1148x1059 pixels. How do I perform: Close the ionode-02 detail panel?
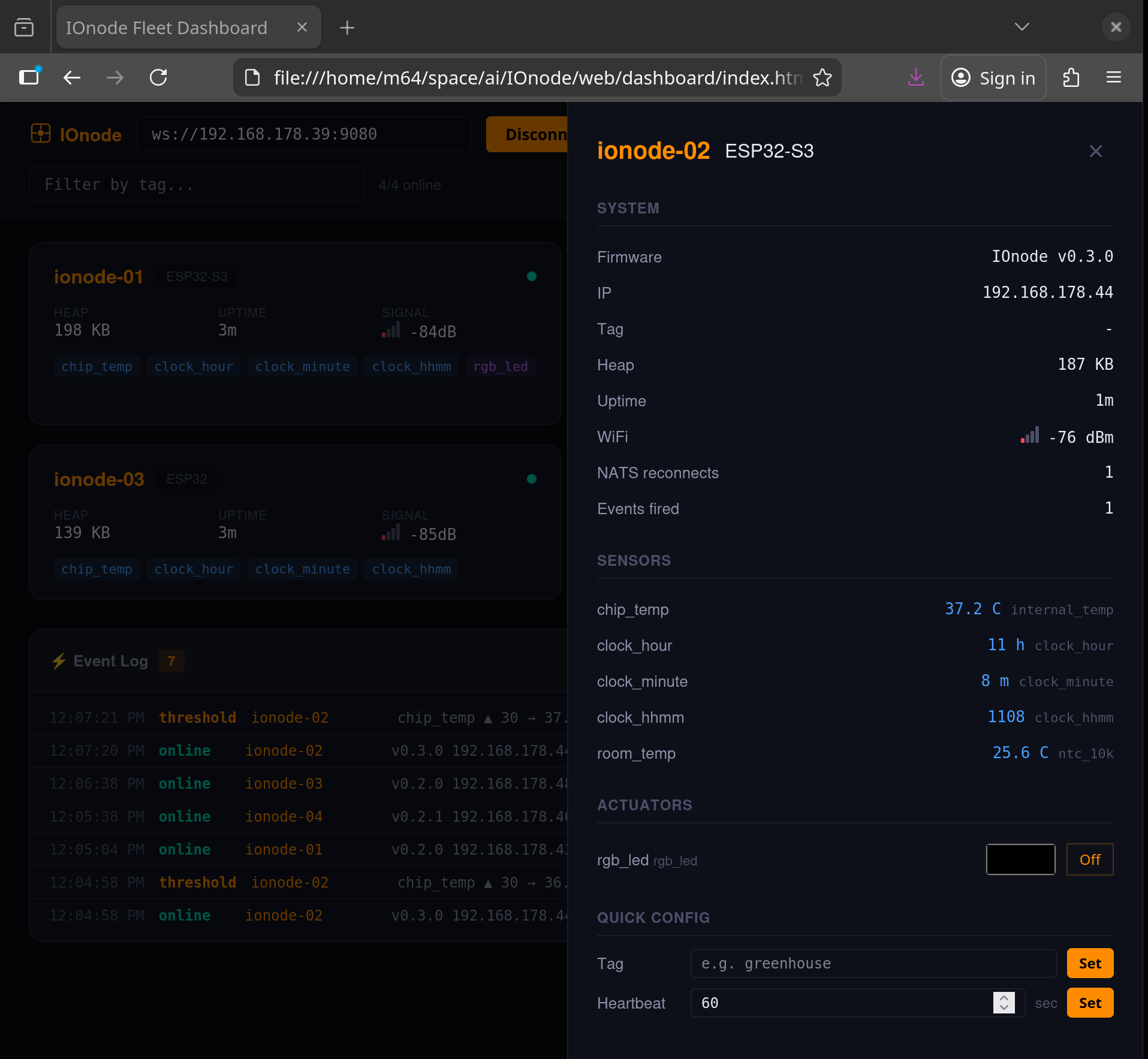(x=1095, y=152)
